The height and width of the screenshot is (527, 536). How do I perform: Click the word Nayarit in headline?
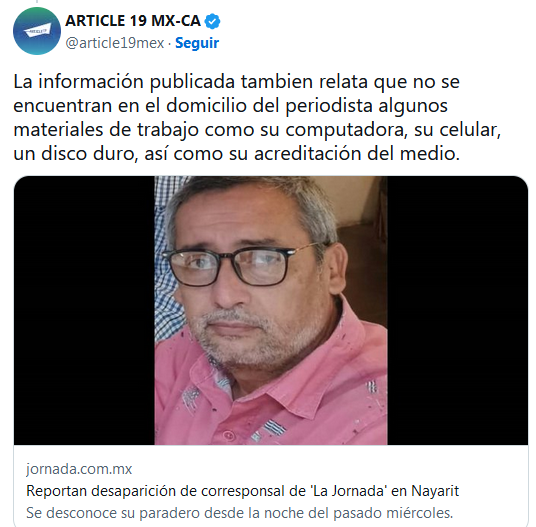pos(435,491)
